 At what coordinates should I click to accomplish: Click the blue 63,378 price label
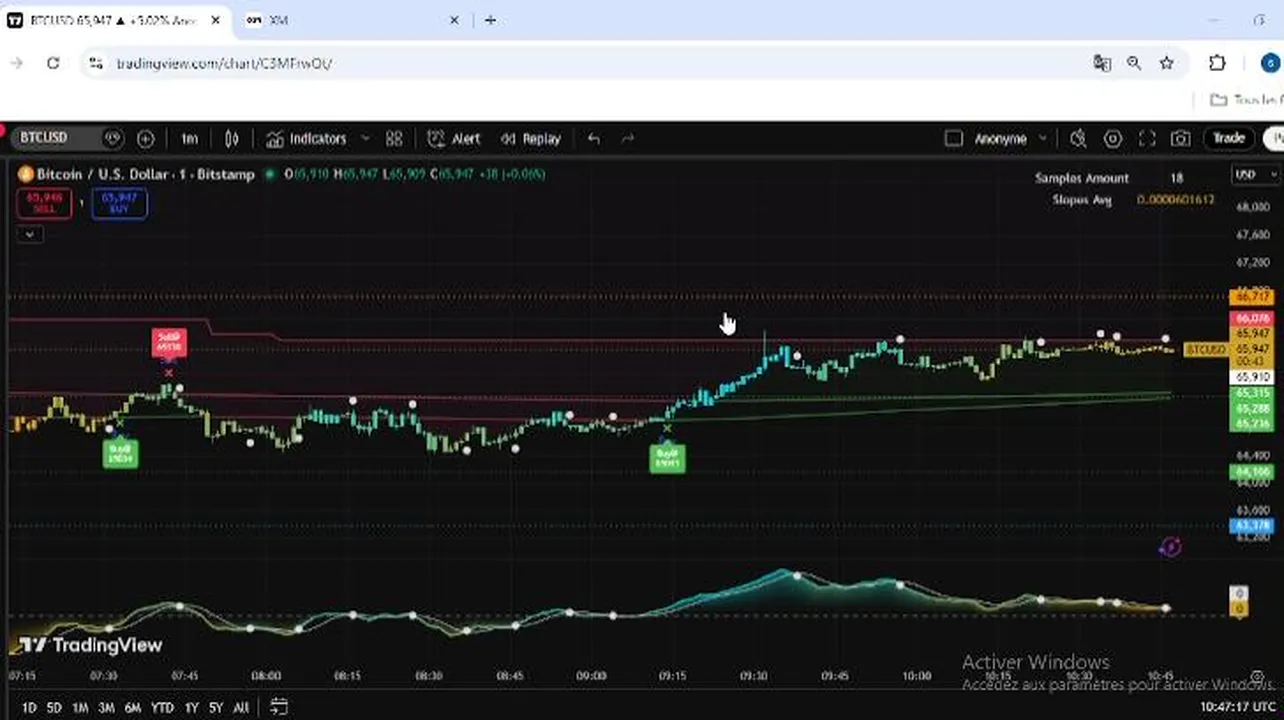tap(1252, 525)
